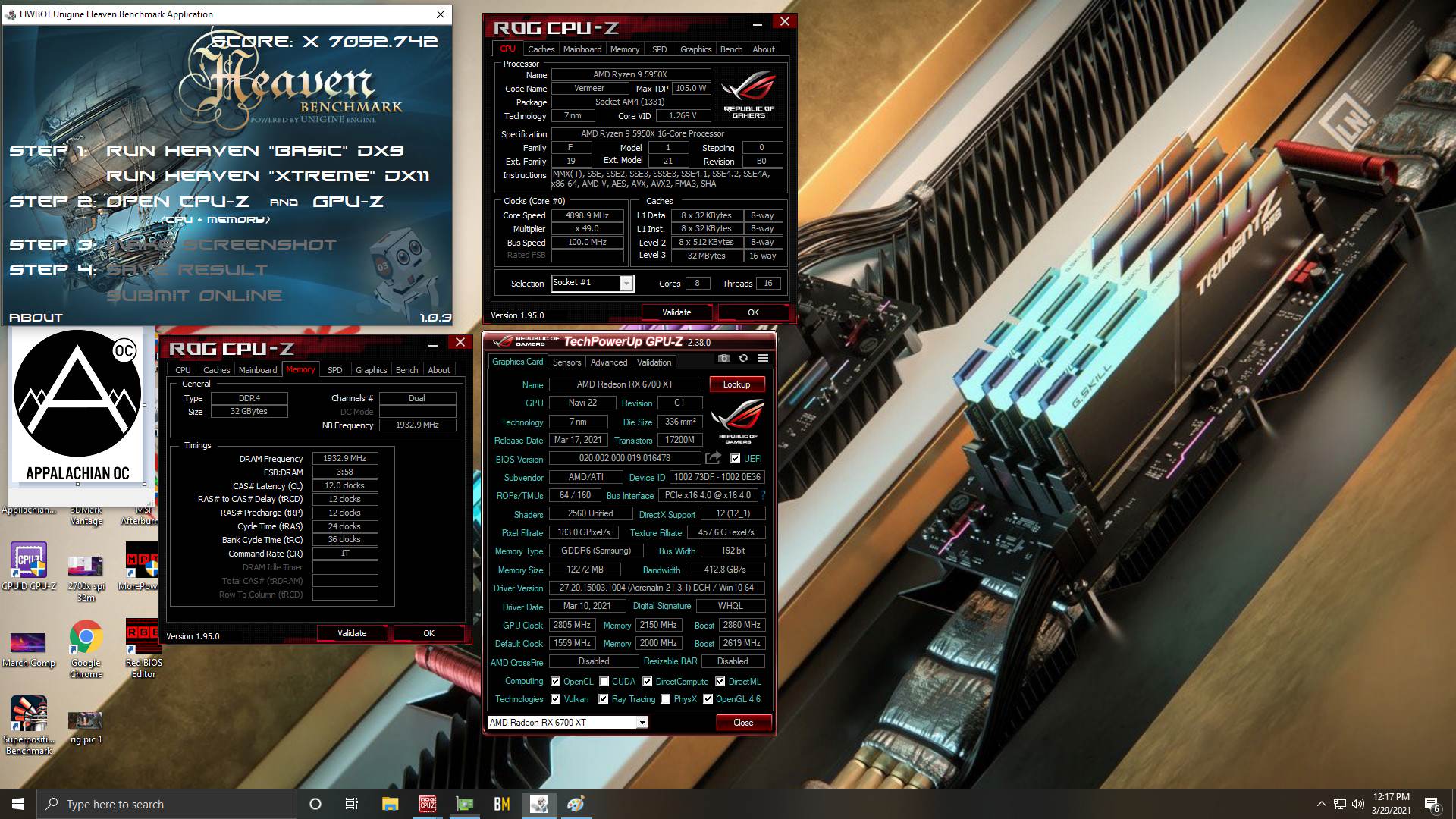Open the Mainboard tab in top CPU-Z
Screen dimensions: 1456x819
coord(582,49)
